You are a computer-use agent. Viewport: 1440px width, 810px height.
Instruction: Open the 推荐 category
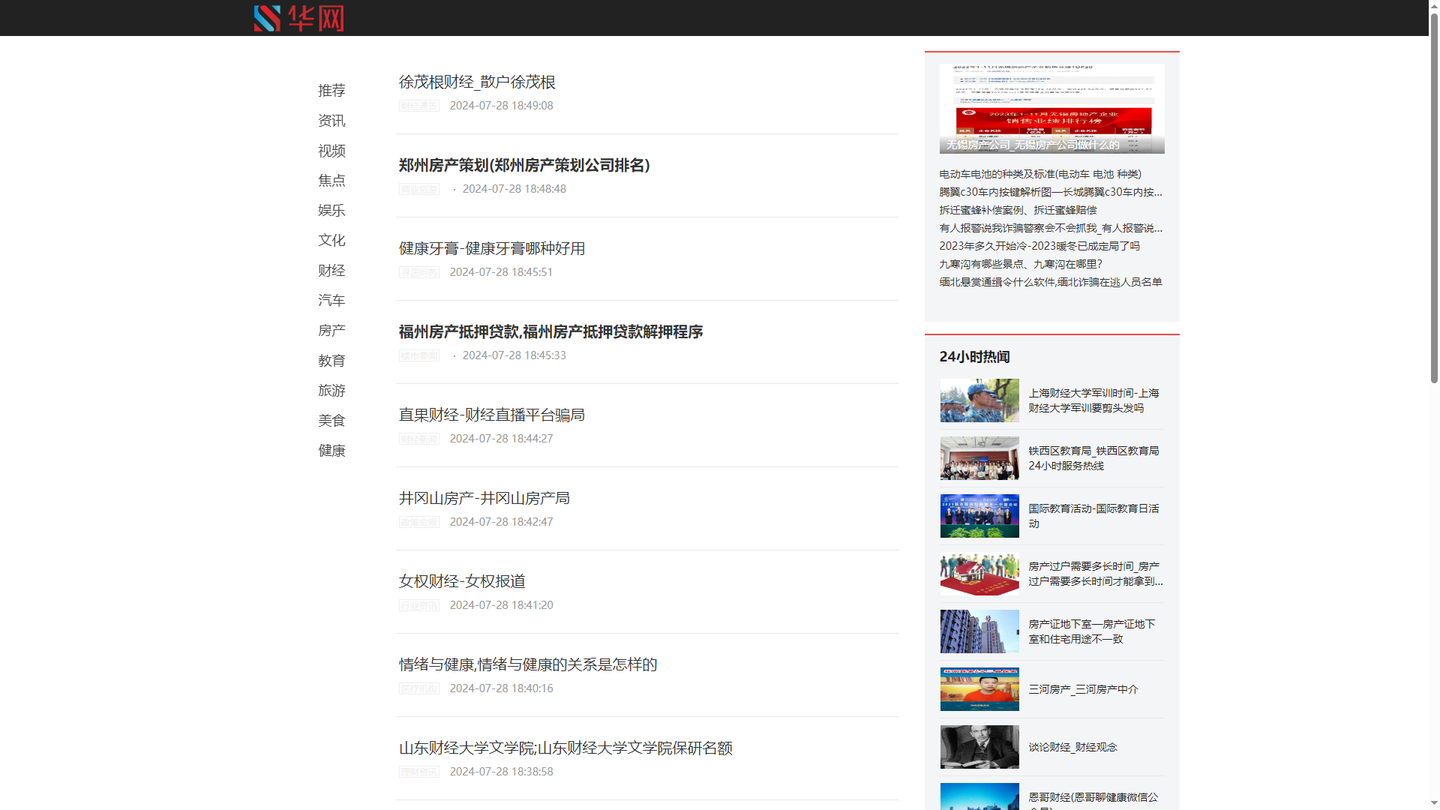332,90
